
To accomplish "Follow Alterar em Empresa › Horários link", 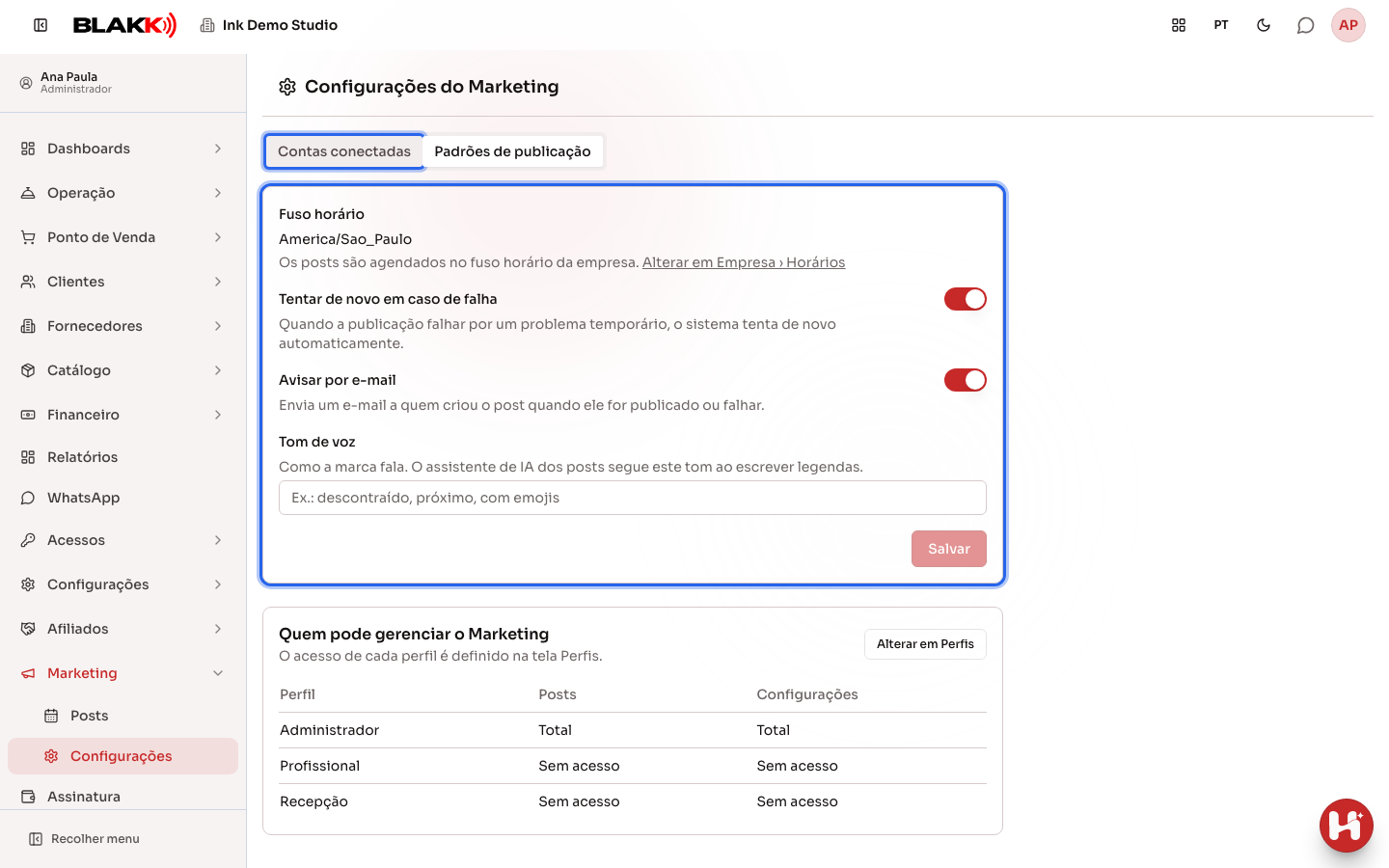I will [744, 262].
